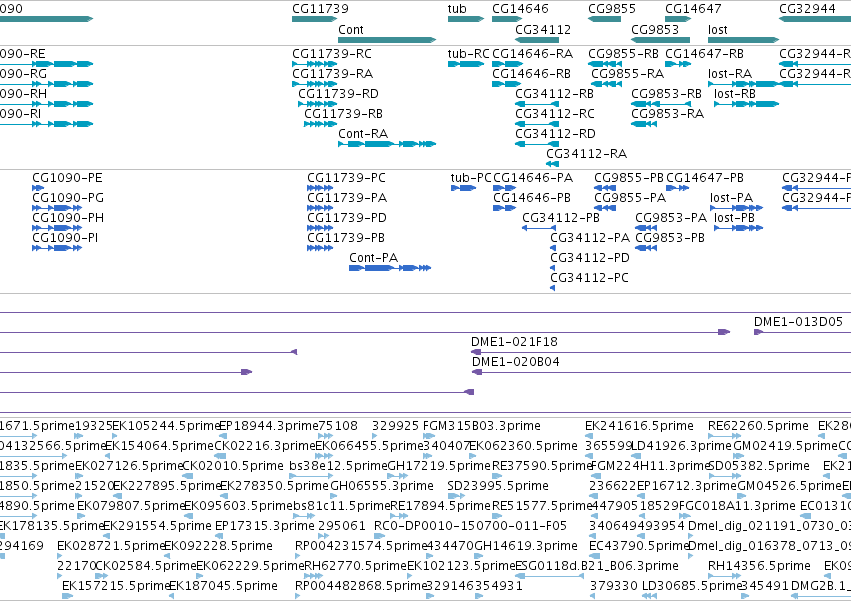Select the GH06555.3prime EST label

pos(382,486)
